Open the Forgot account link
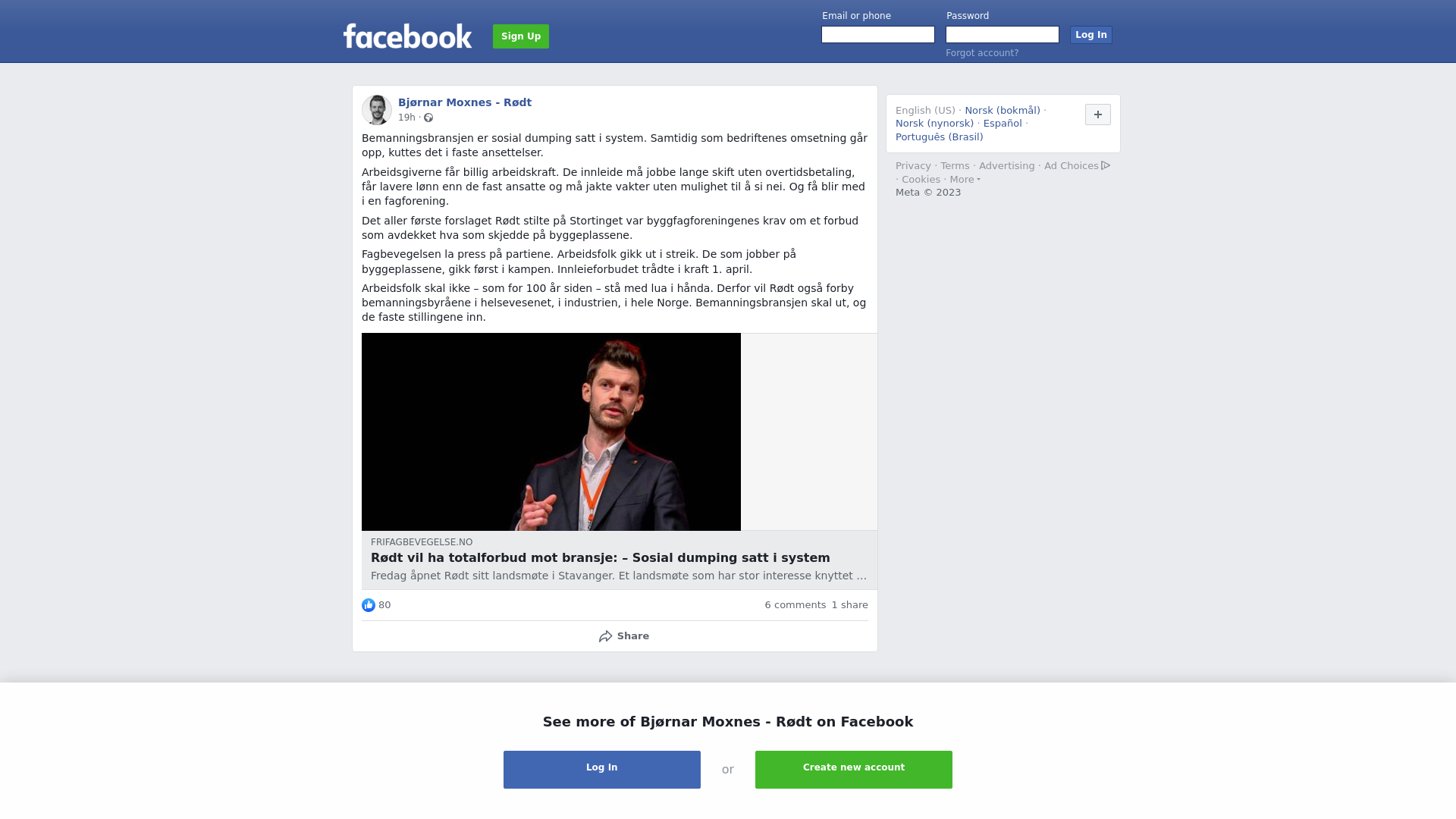The height and width of the screenshot is (819, 1456). pyautogui.click(x=982, y=53)
